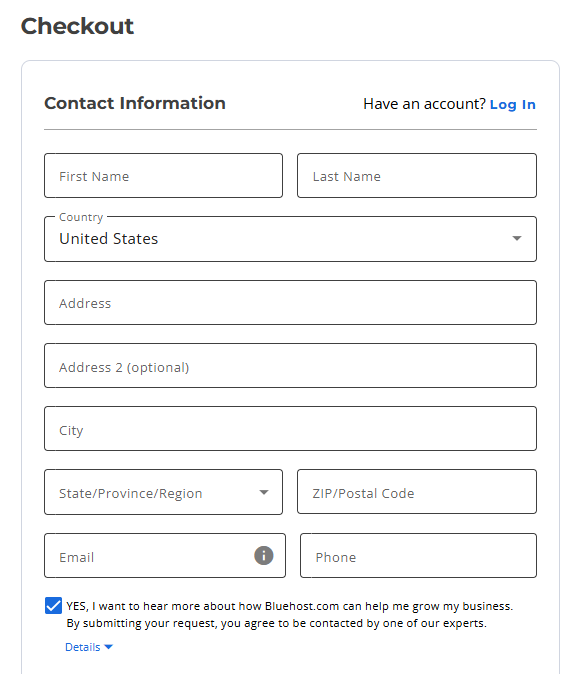Click the Contact Information heading

coord(135,103)
